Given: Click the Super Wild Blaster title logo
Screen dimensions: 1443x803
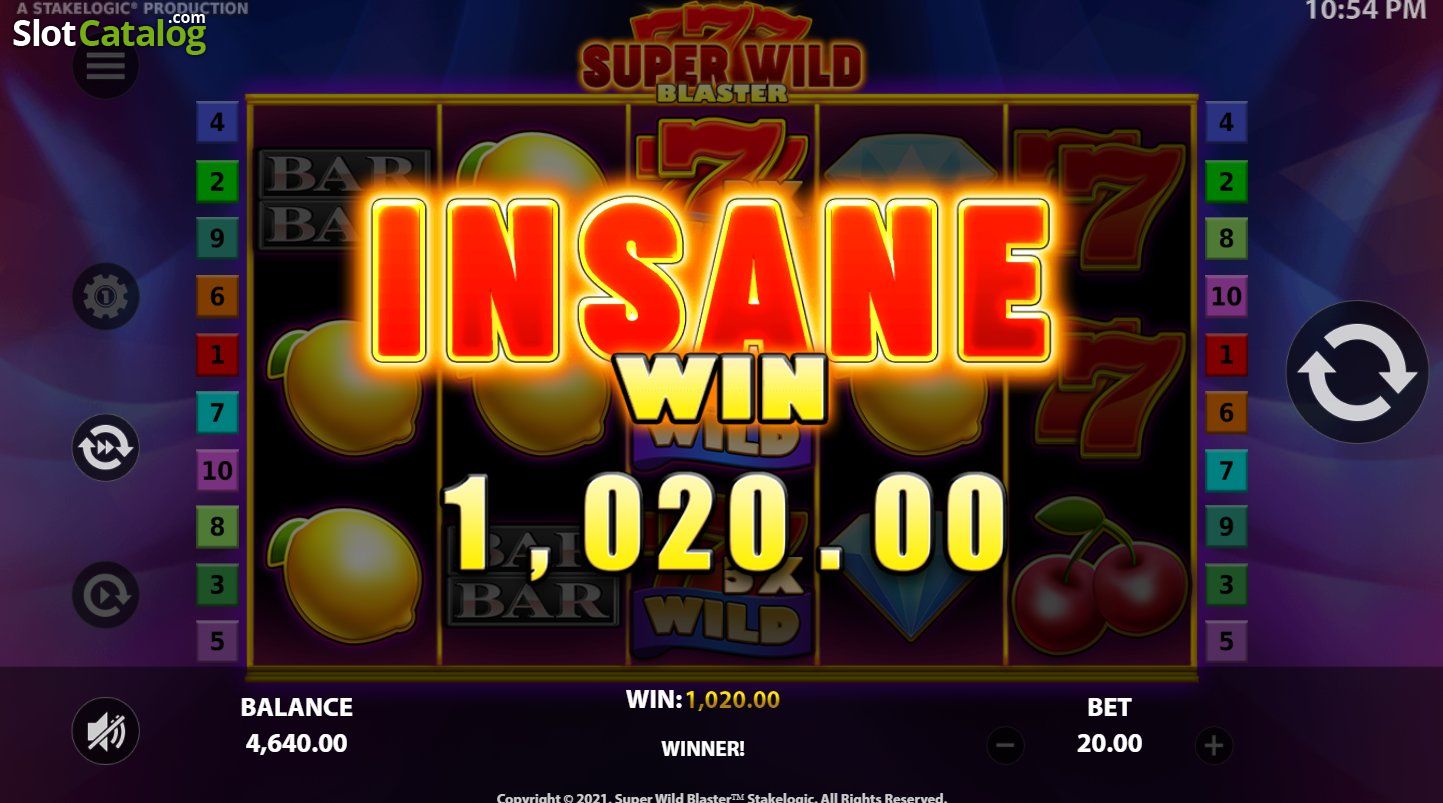Looking at the screenshot, I should tap(721, 55).
